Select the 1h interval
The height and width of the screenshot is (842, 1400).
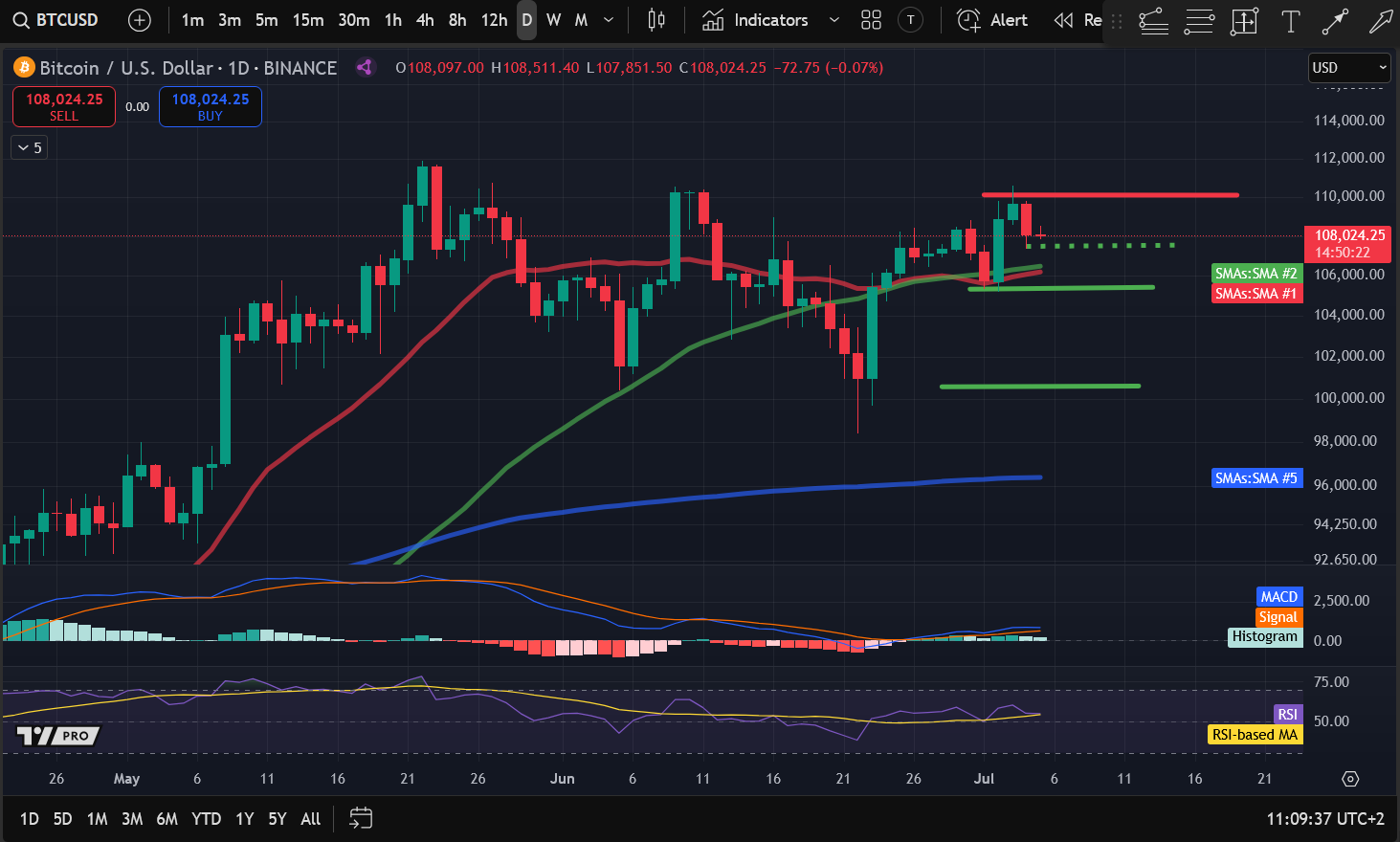pyautogui.click(x=393, y=20)
